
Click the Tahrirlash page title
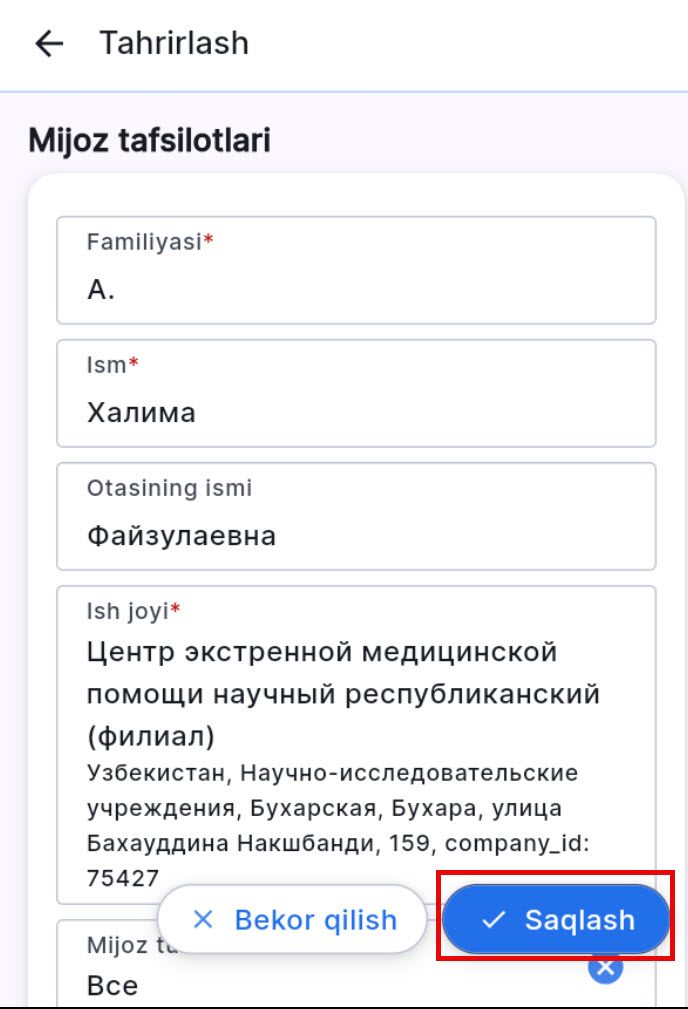tap(174, 42)
